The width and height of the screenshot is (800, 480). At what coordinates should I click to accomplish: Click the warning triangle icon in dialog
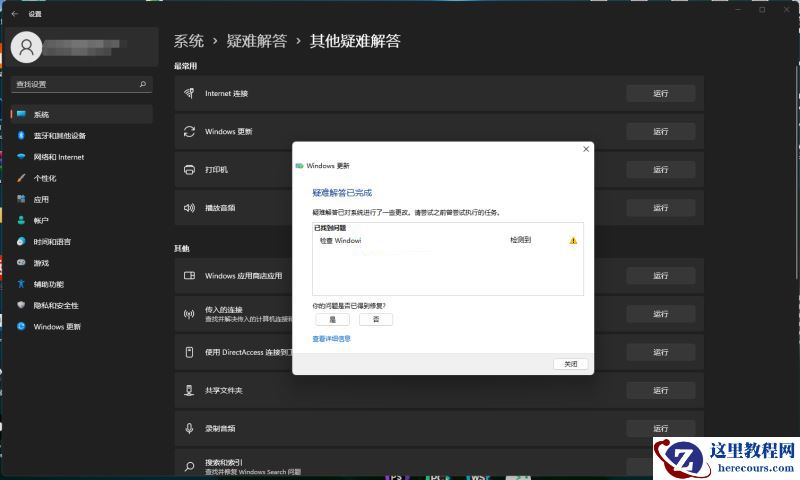click(x=573, y=240)
